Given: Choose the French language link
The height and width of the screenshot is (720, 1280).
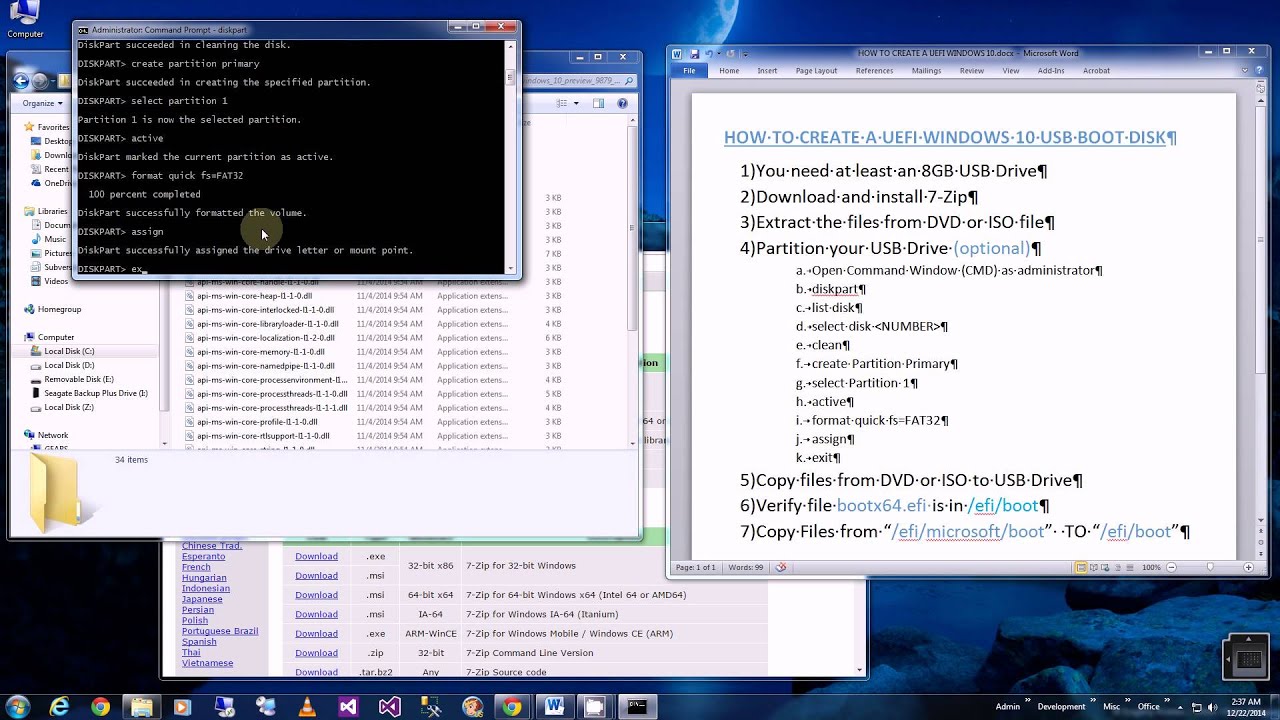Looking at the screenshot, I should coord(196,567).
